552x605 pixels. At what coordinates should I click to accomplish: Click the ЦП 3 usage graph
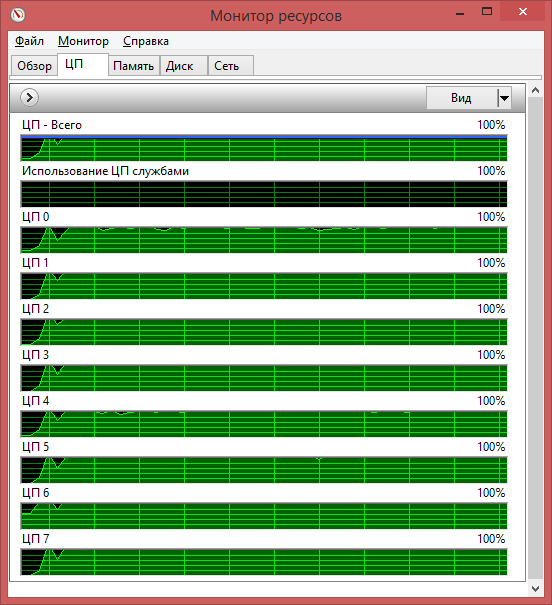(x=264, y=378)
